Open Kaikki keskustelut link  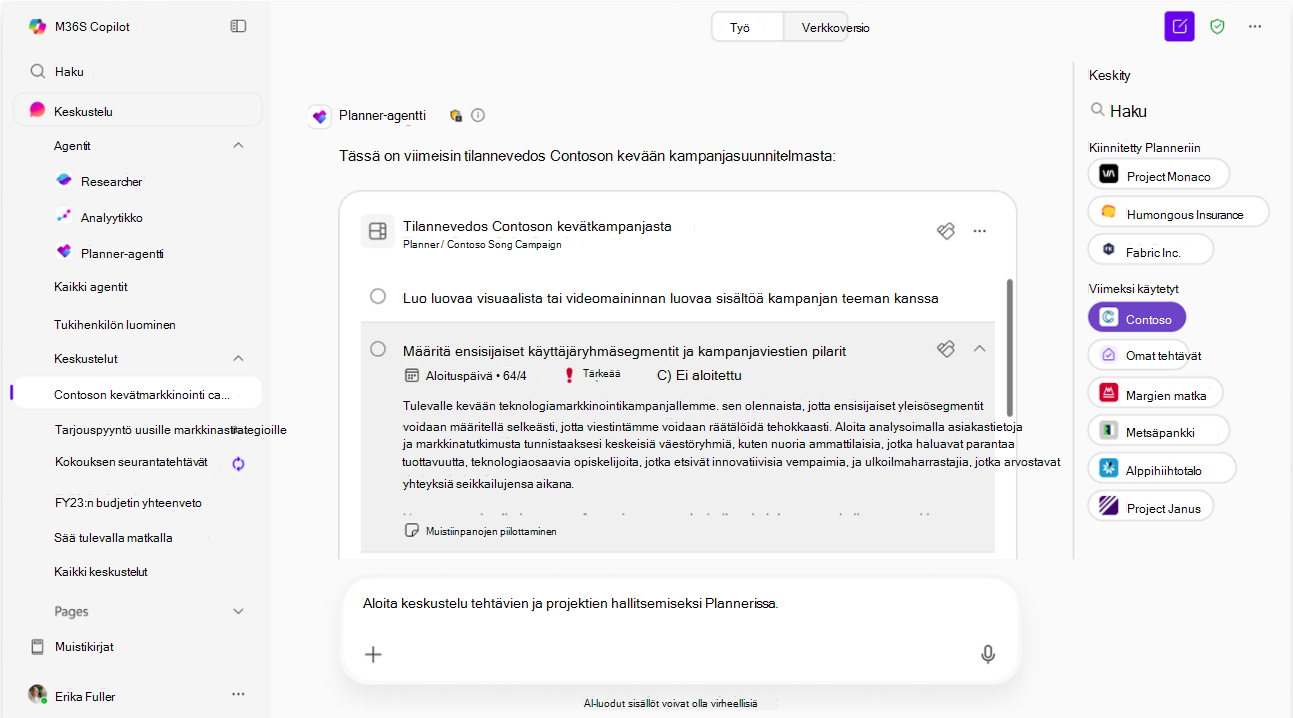pyautogui.click(x=101, y=572)
